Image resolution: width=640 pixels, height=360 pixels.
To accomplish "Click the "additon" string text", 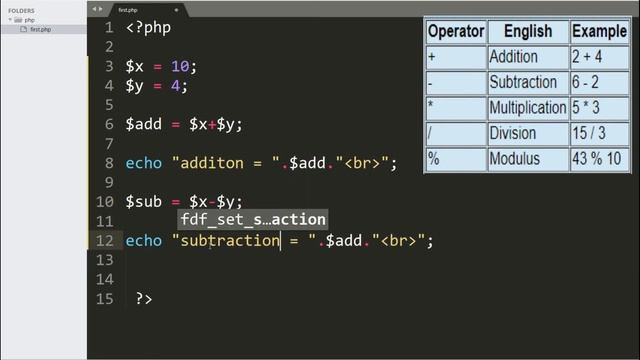I will click(x=212, y=163).
